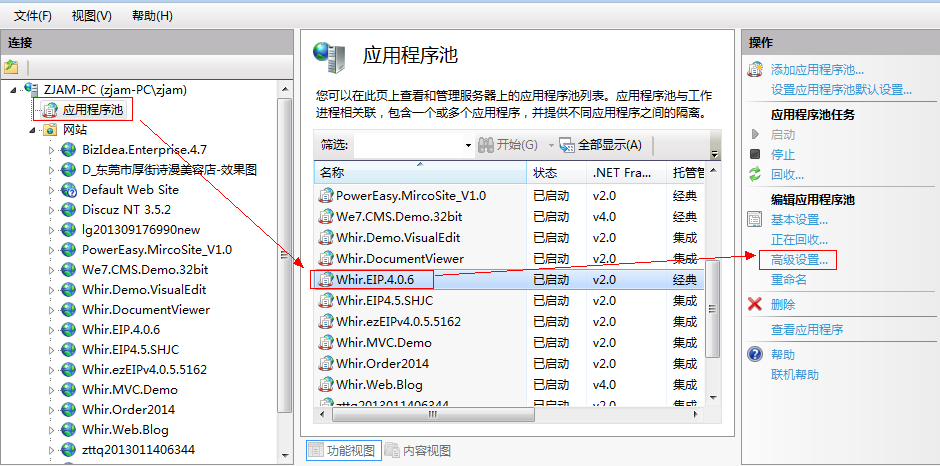This screenshot has height=466, width=940.
Task: Collapse the ZJAM-PC server node
Action: [13, 90]
